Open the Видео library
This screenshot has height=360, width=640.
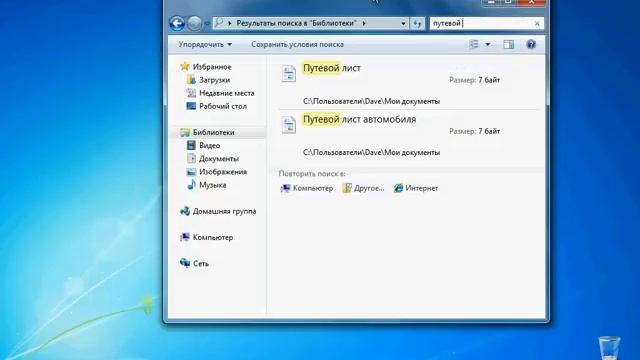coord(209,145)
